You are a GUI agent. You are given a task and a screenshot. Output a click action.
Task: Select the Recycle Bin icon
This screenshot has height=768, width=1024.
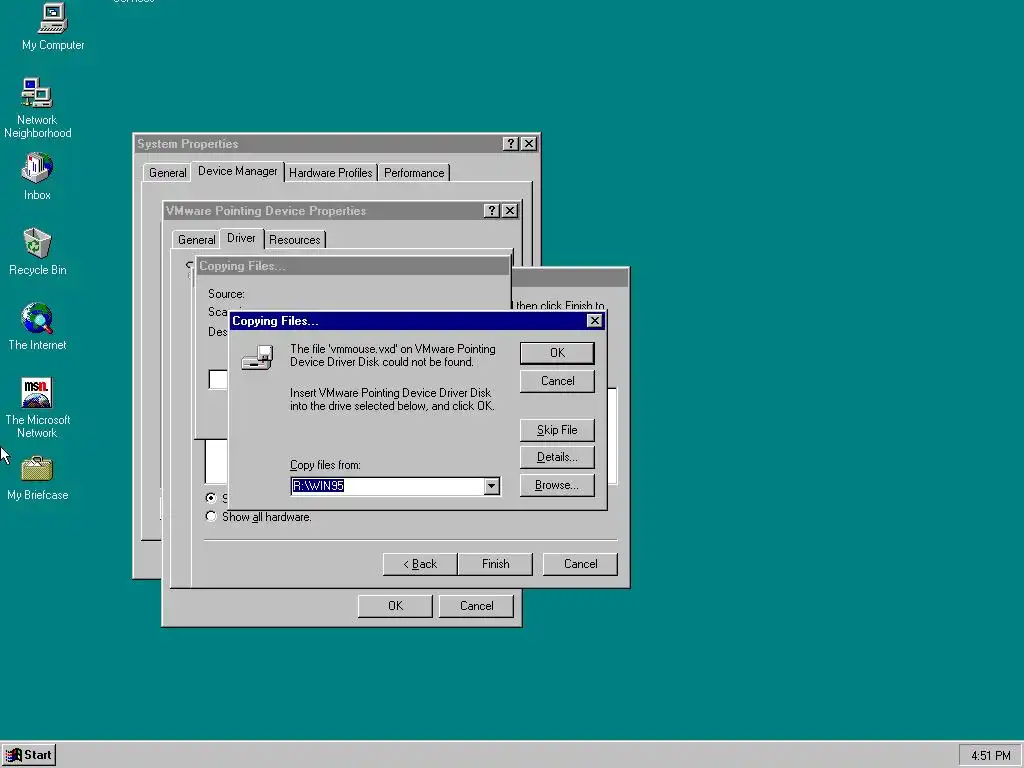(37, 251)
